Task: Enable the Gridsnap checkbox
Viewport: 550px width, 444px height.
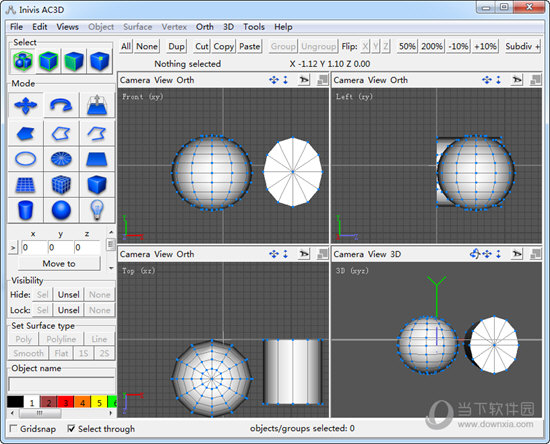Action: [13, 429]
